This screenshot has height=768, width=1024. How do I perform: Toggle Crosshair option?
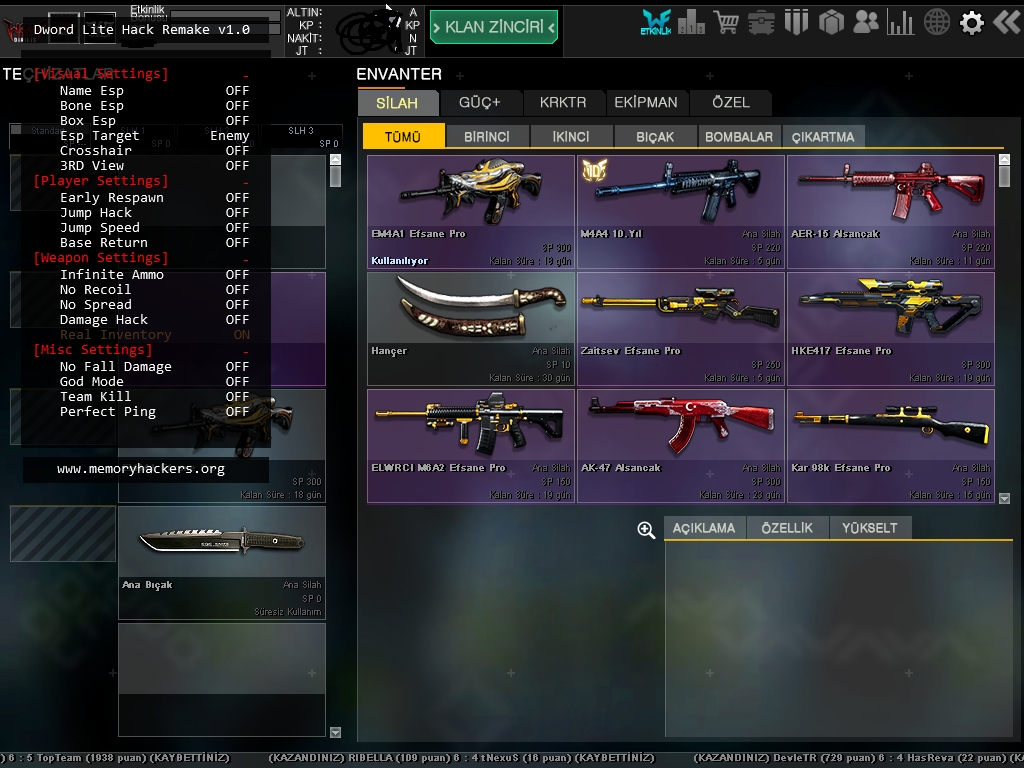(154, 151)
